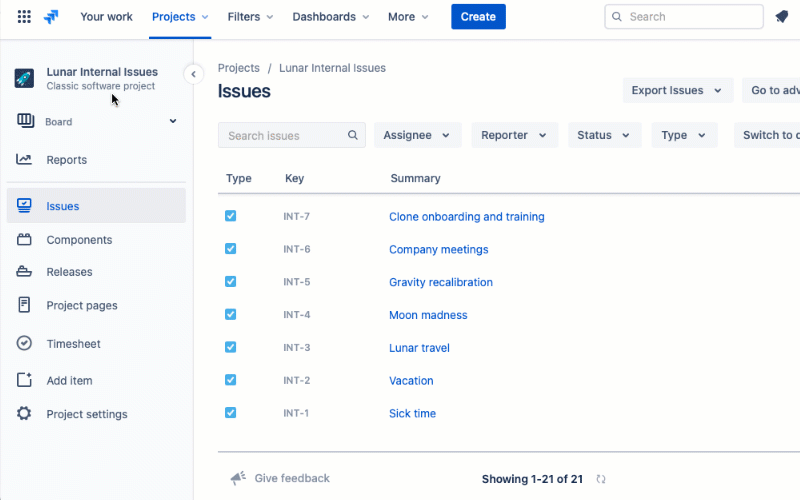Viewport: 800px width, 500px height.
Task: Click the Lunar Internal Issues project avatar
Action: pyautogui.click(x=24, y=78)
